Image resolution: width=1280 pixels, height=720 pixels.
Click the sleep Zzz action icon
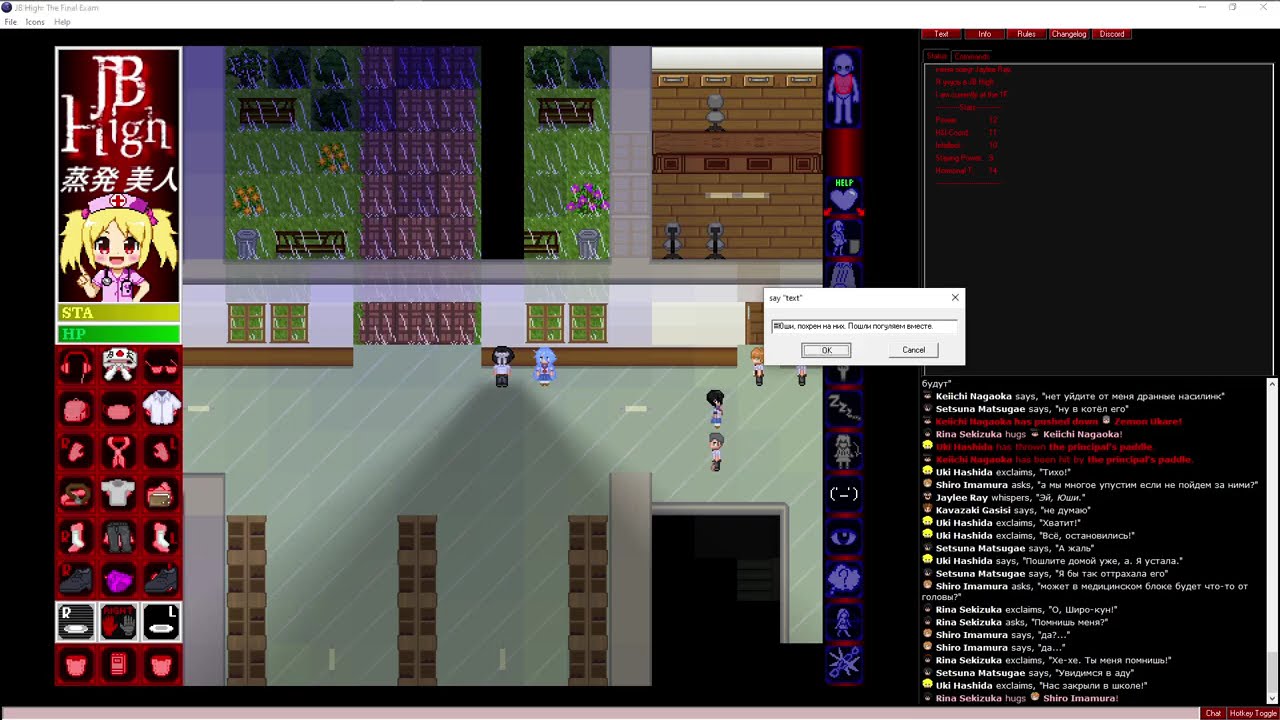pos(844,407)
